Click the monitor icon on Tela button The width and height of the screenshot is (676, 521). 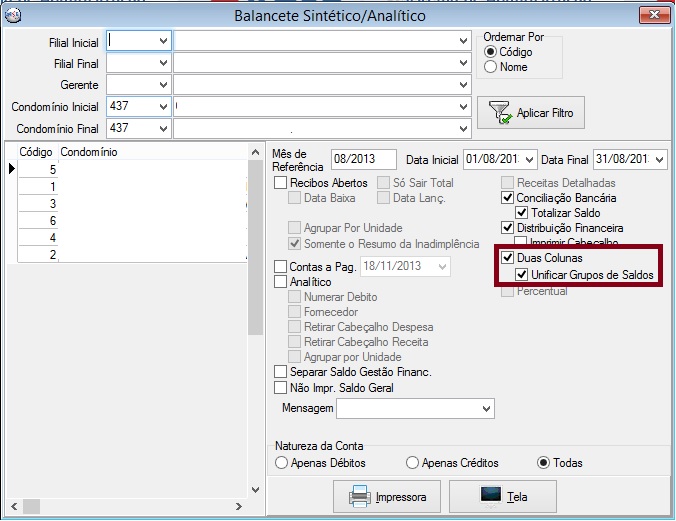(x=491, y=496)
